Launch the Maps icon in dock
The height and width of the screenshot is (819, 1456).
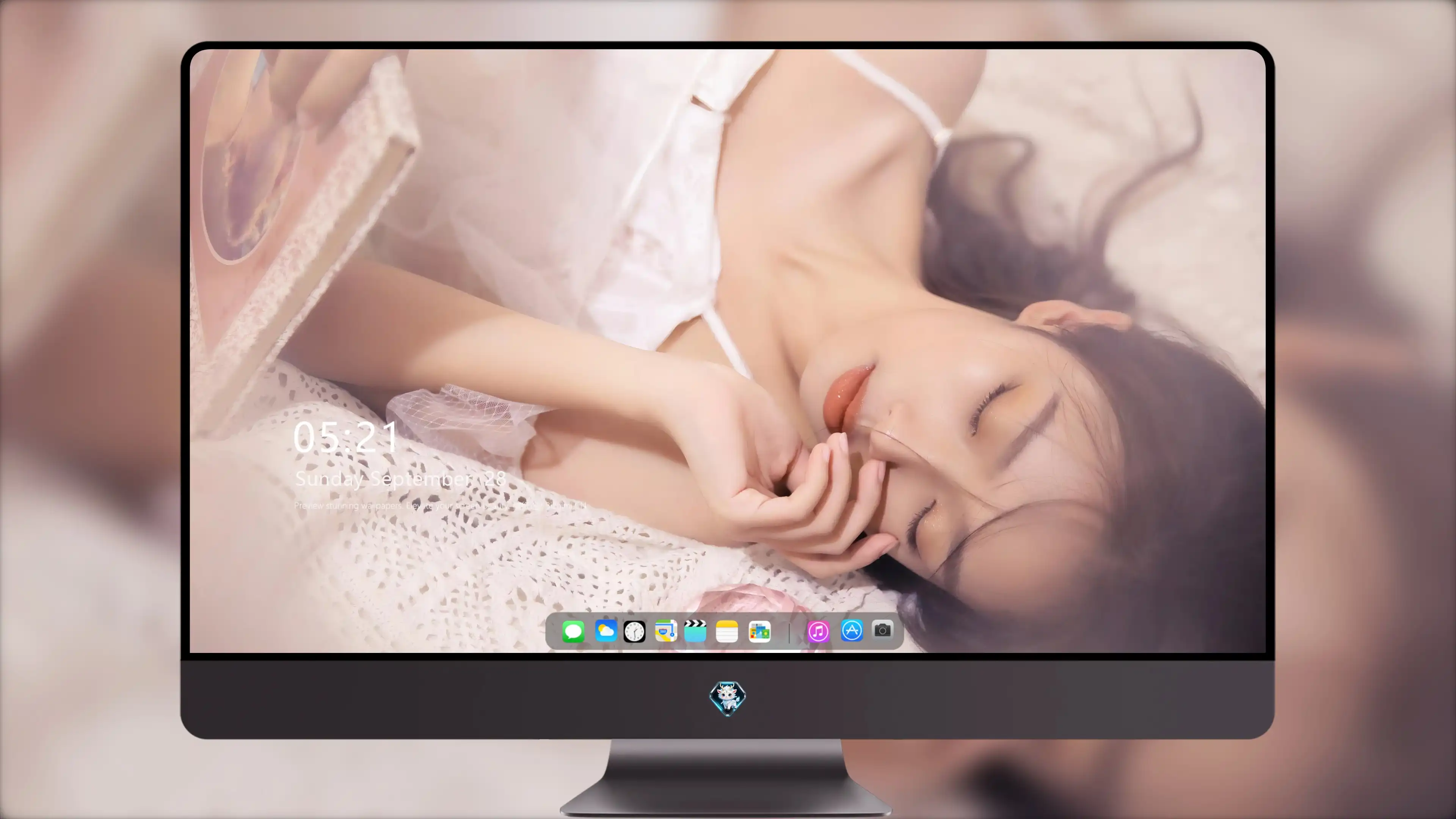point(666,631)
